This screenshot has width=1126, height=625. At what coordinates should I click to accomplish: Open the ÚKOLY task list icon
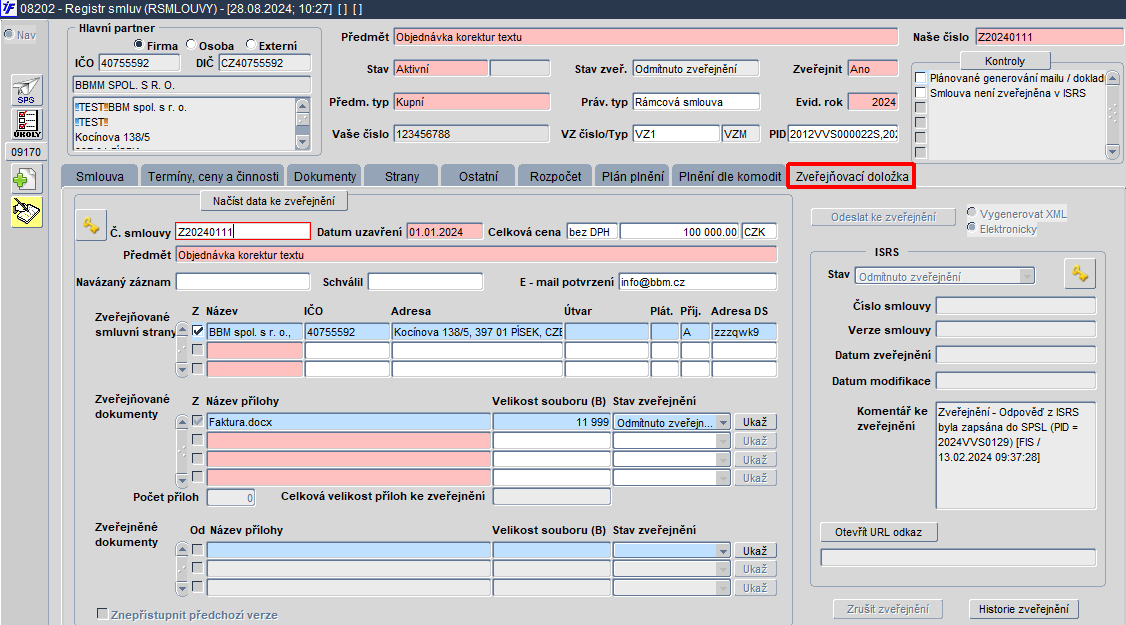point(26,125)
